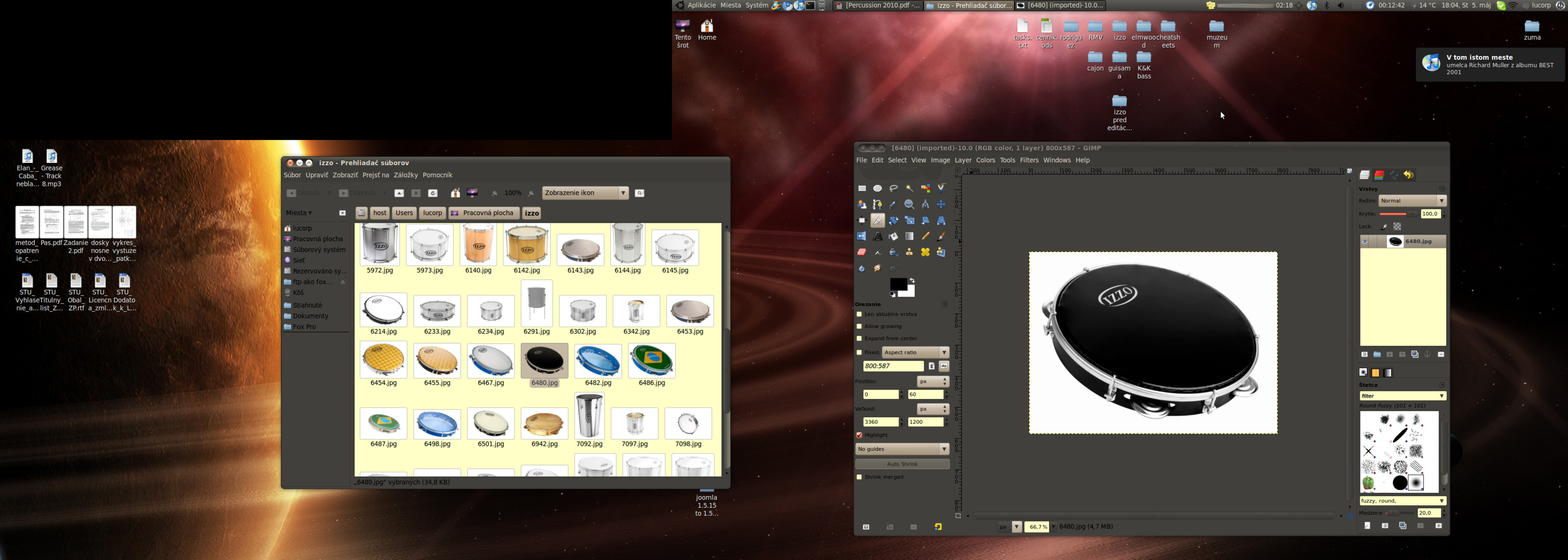Enable the Allow growing option

coord(859,326)
